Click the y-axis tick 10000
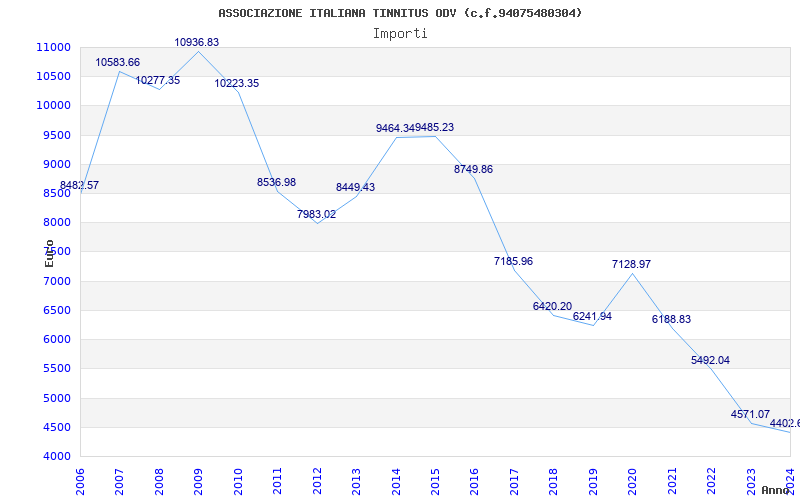 54,106
